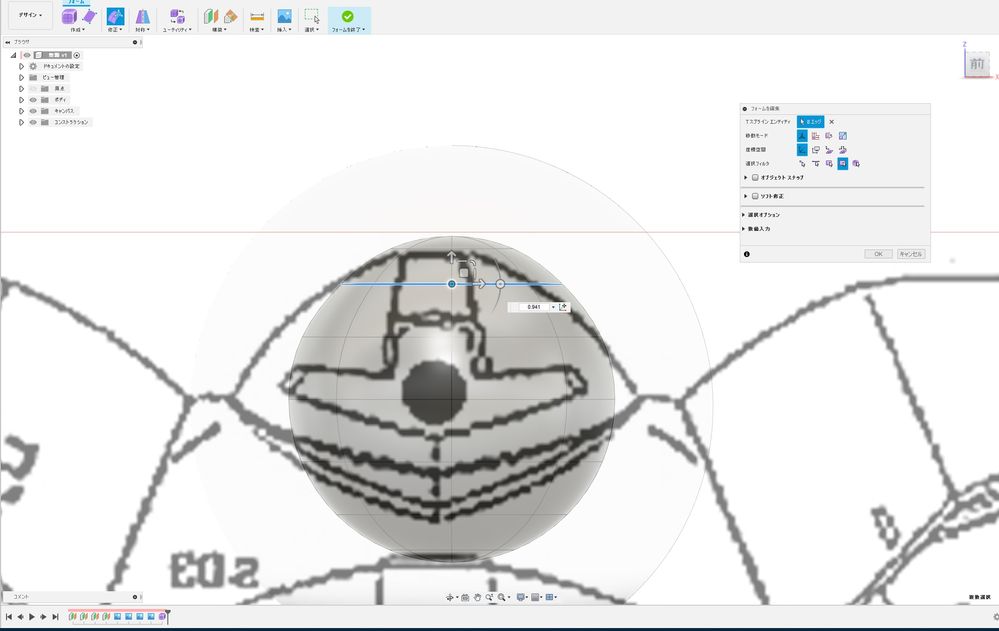This screenshot has height=631, width=999.
Task: Choose the multi-manipulator move mode icon
Action: coord(802,136)
